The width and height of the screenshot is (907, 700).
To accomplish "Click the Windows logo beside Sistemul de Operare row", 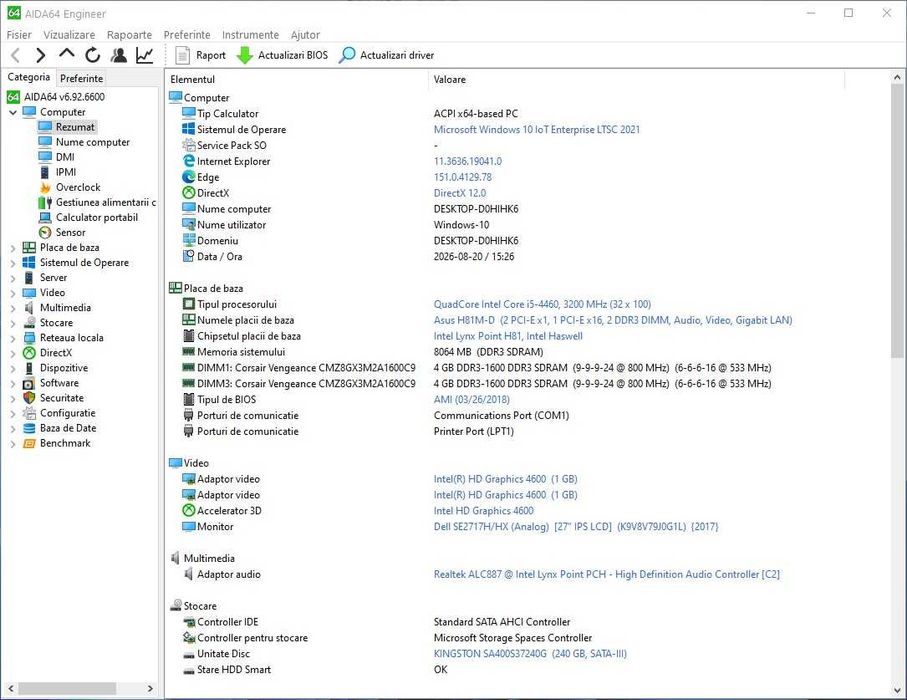I will click(x=189, y=129).
